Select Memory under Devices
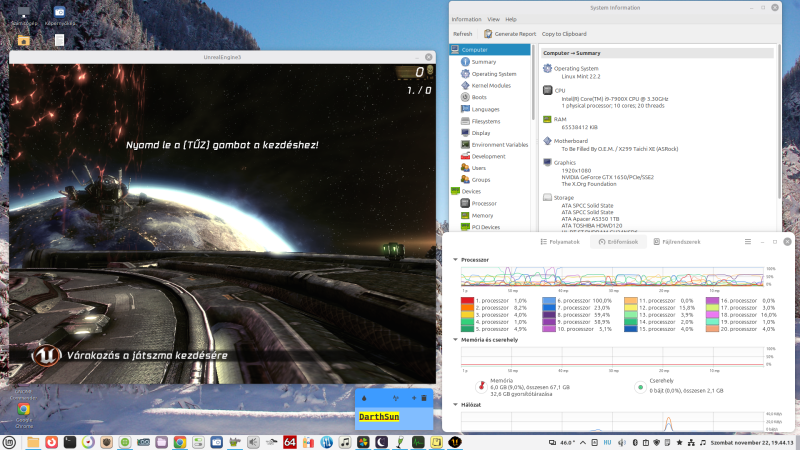Image resolution: width=800 pixels, height=450 pixels. click(x=482, y=216)
